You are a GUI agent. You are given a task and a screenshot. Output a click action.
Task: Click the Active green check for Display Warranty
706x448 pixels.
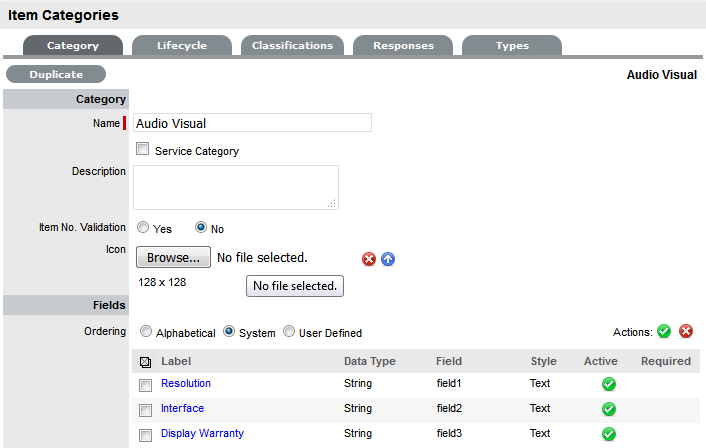tap(609, 434)
